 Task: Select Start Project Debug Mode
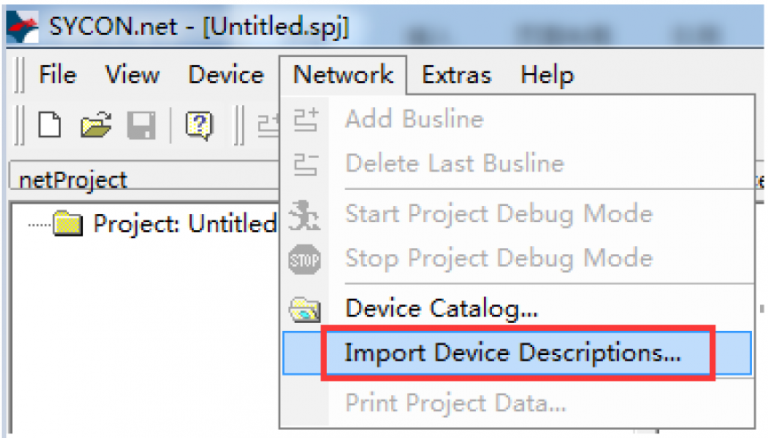coord(498,213)
